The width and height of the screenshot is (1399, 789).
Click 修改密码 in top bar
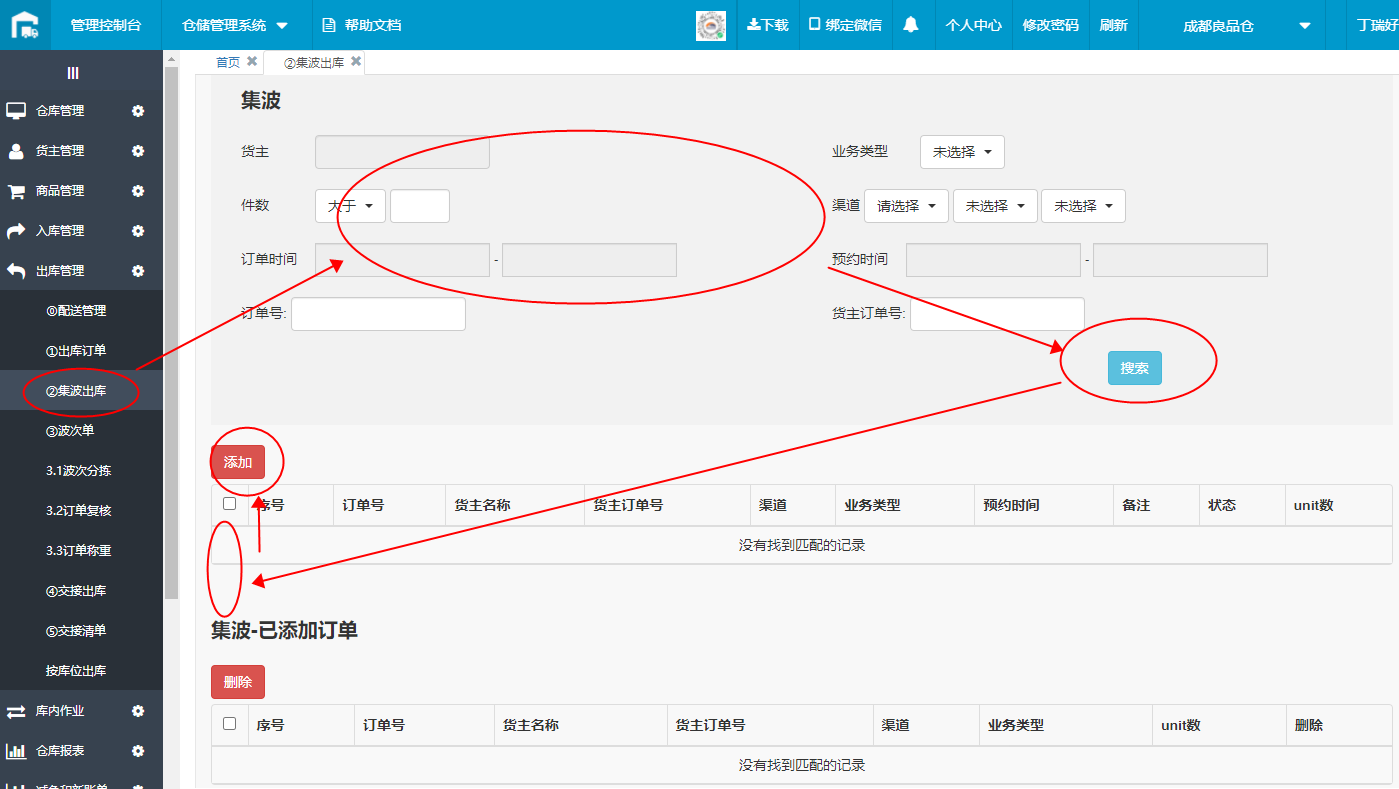pos(1051,25)
